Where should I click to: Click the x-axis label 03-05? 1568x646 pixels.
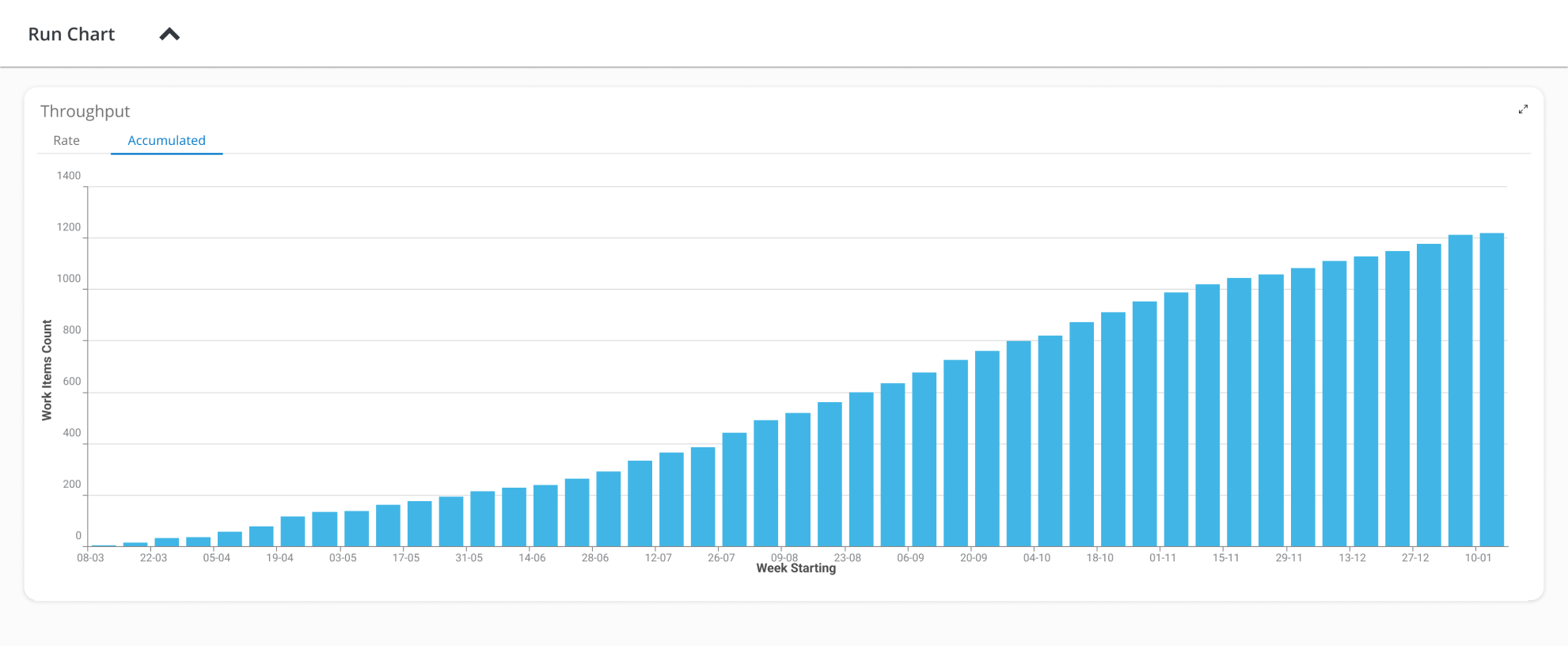coord(343,558)
